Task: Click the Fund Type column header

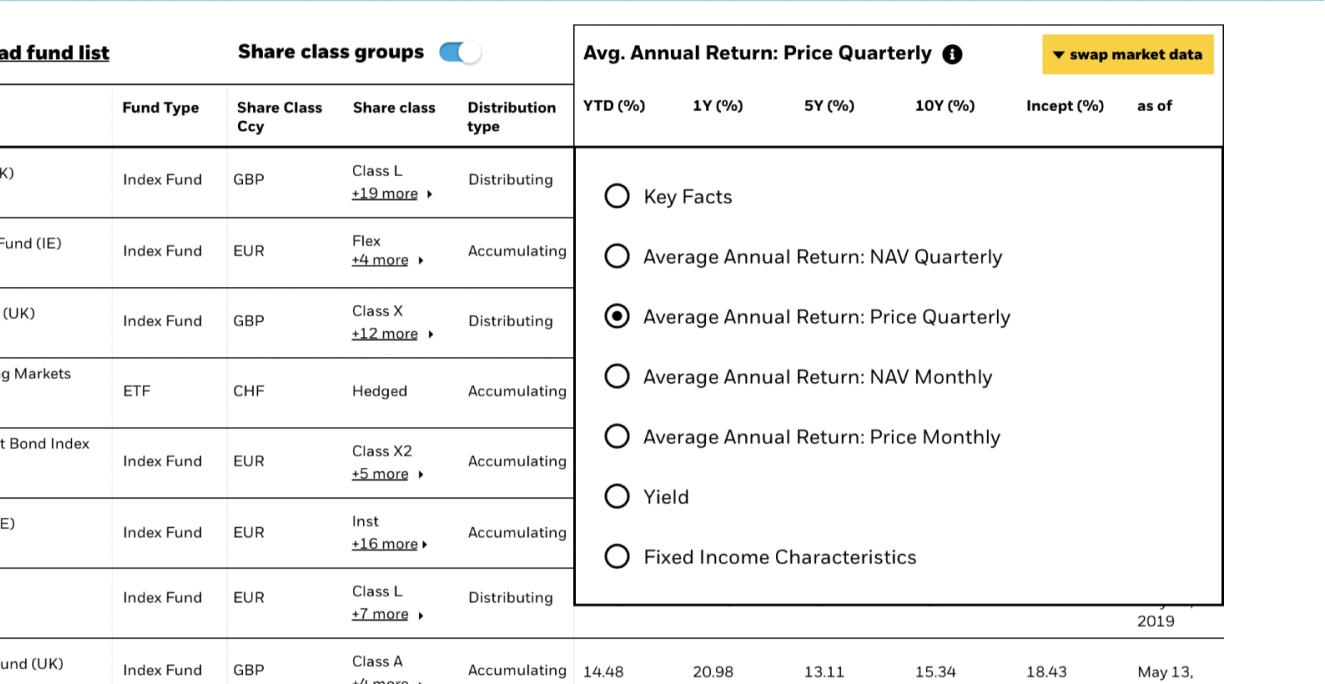Action: pyautogui.click(x=160, y=108)
